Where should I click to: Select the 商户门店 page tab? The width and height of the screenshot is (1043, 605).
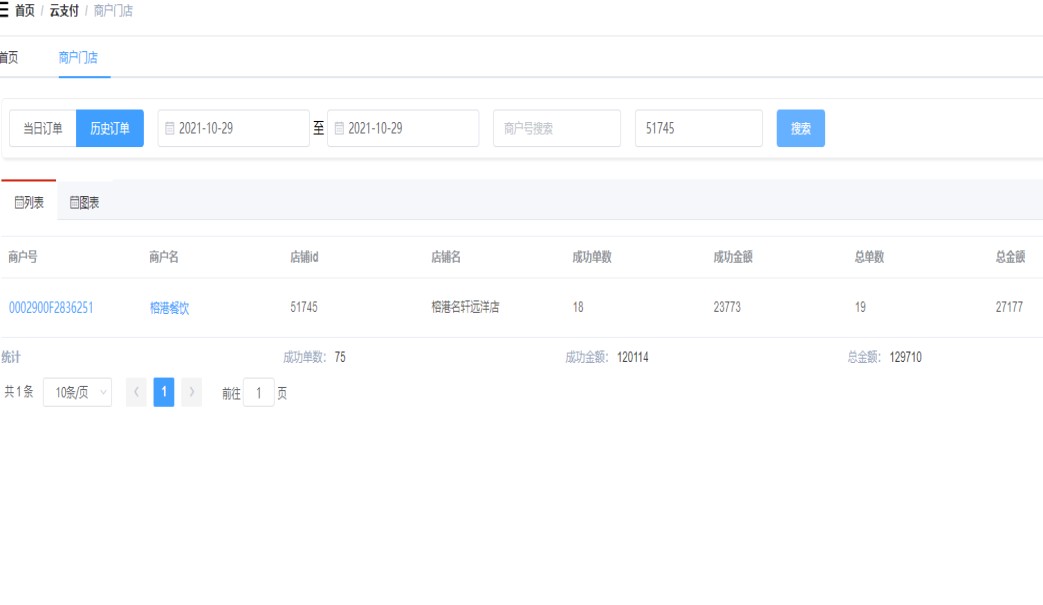click(x=78, y=58)
